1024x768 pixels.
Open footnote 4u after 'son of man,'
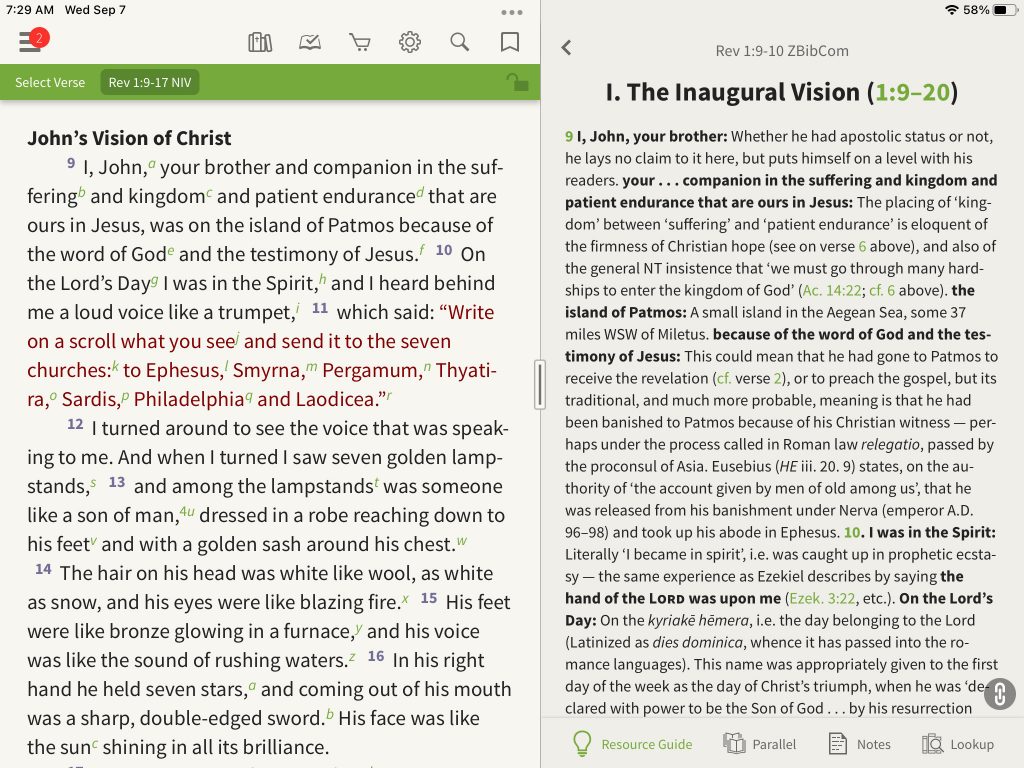187,511
